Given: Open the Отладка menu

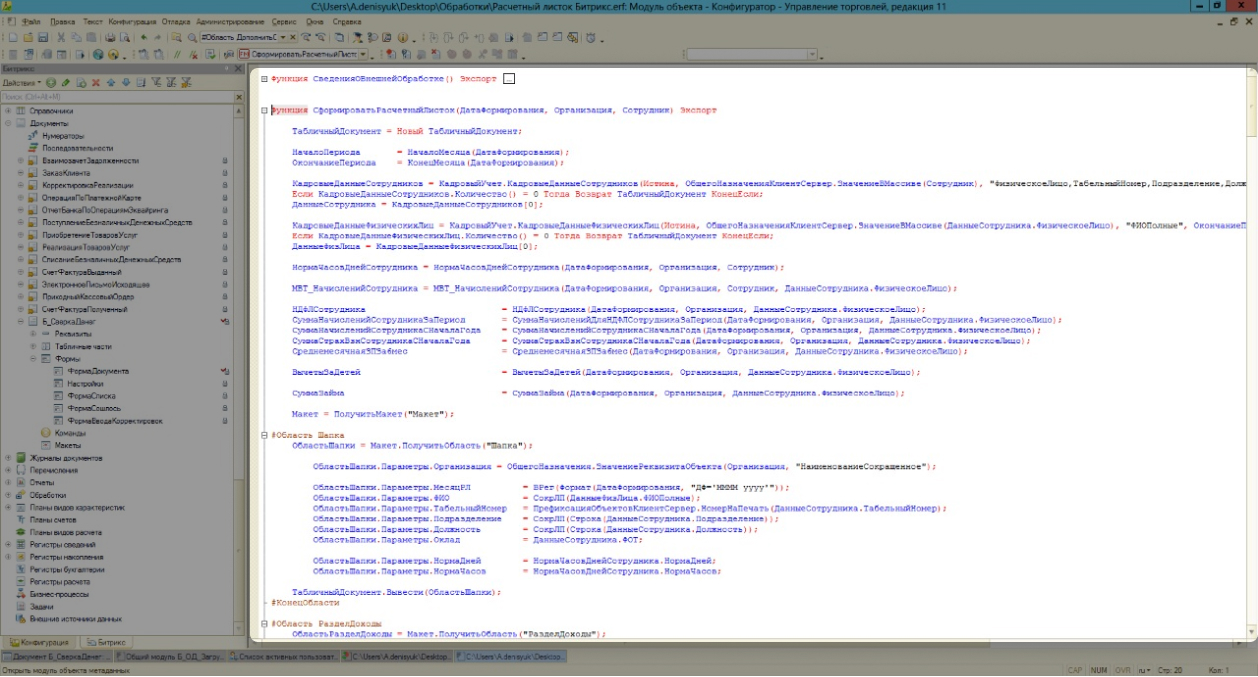Looking at the screenshot, I should tap(176, 21).
